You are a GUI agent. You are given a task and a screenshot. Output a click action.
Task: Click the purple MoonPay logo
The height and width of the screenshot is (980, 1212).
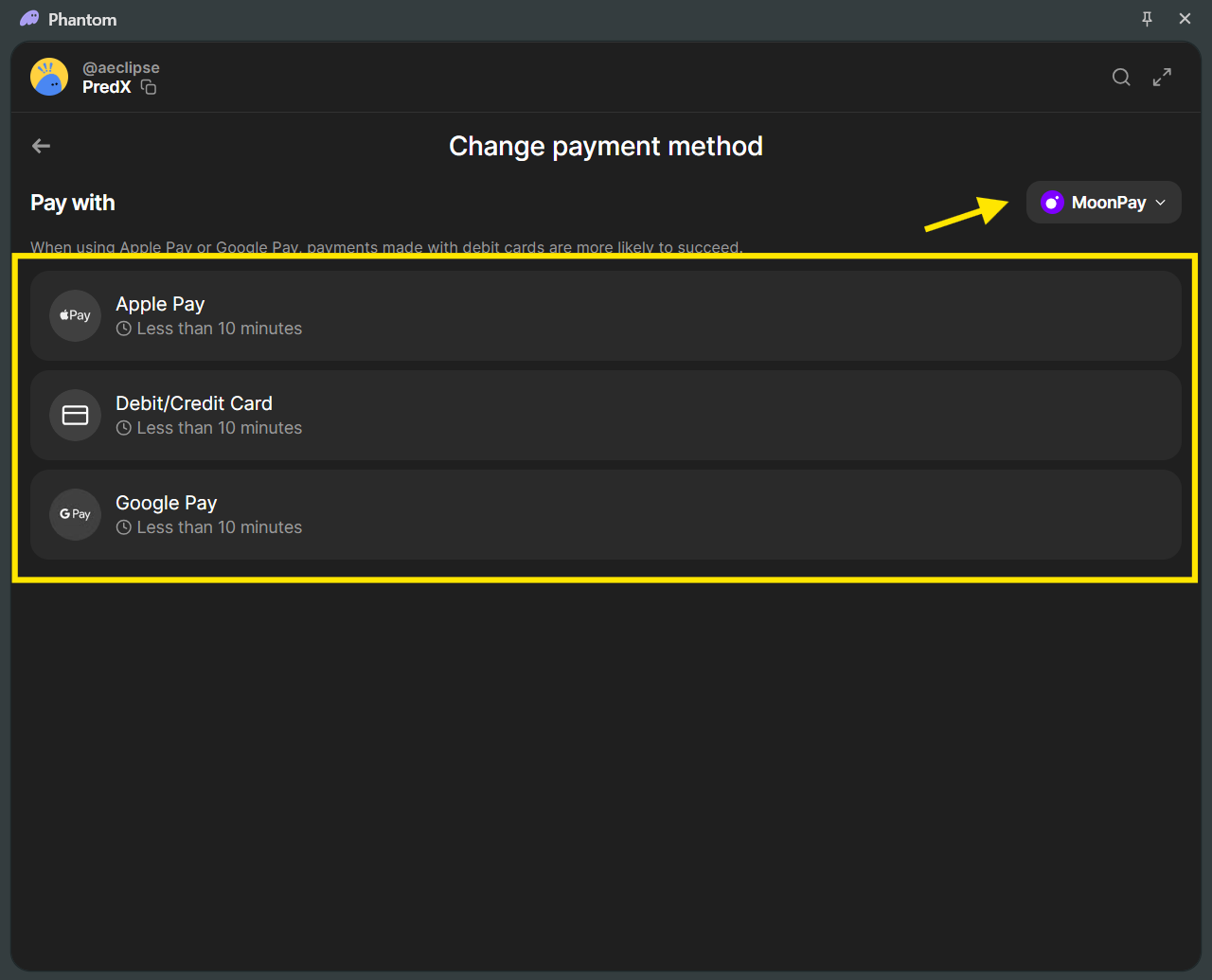[x=1051, y=203]
